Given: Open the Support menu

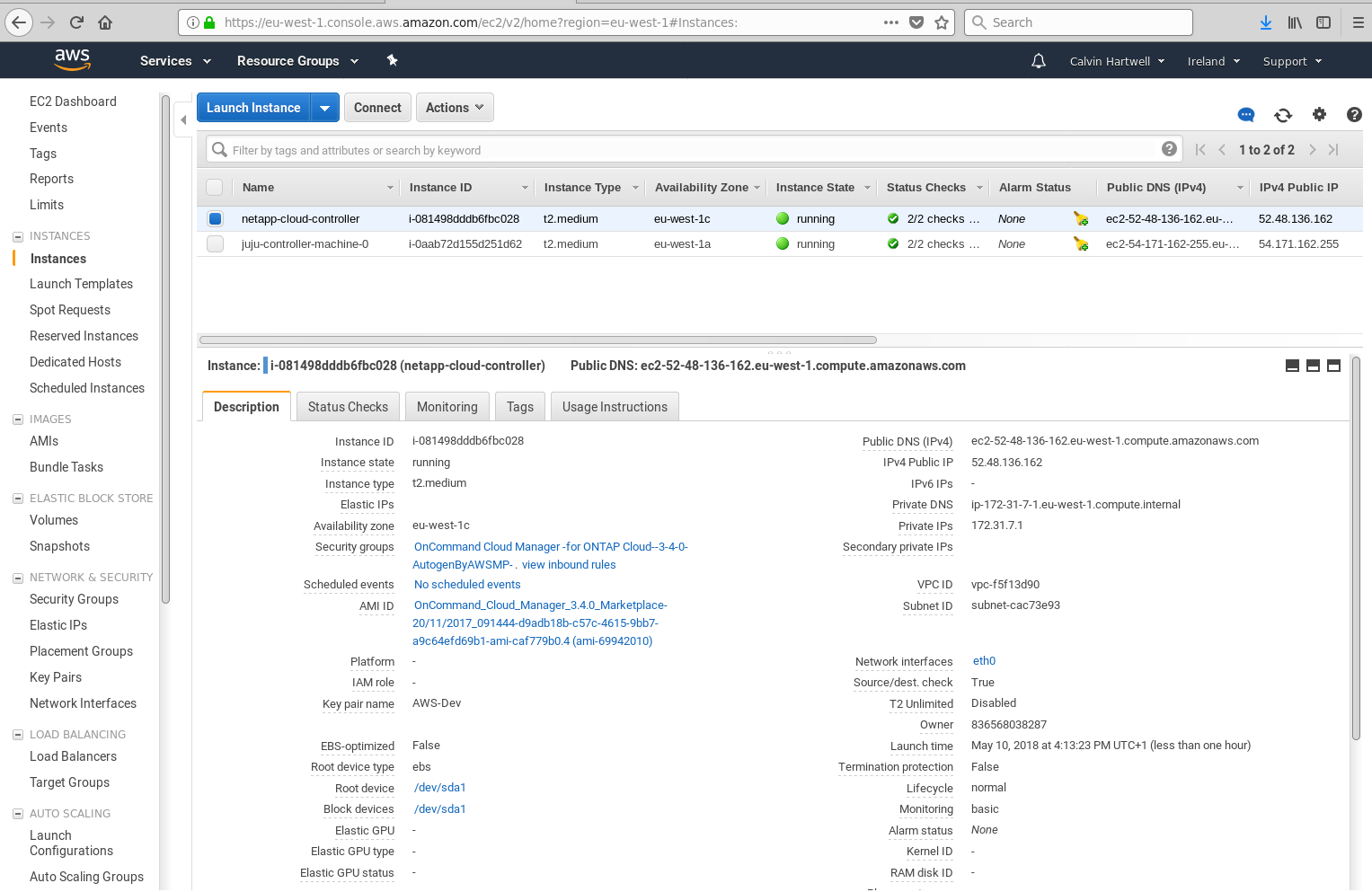Looking at the screenshot, I should pos(1292,61).
